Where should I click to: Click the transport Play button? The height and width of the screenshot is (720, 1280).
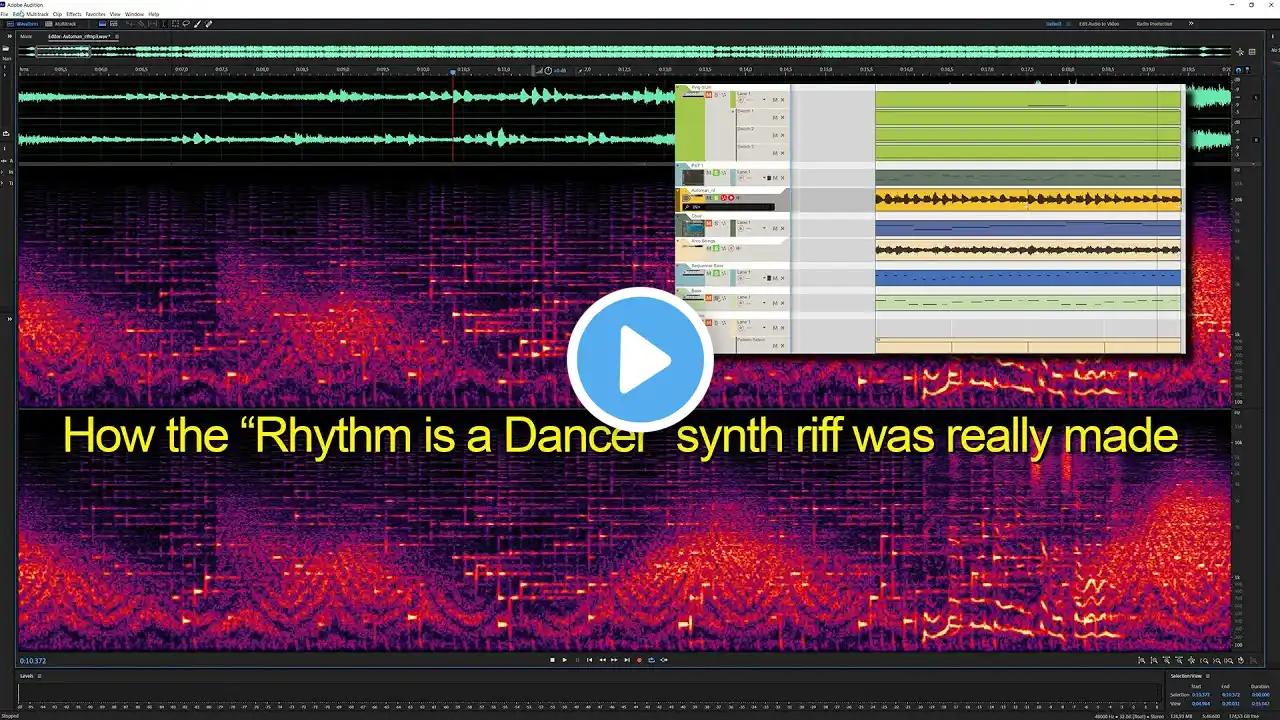[x=564, y=660]
